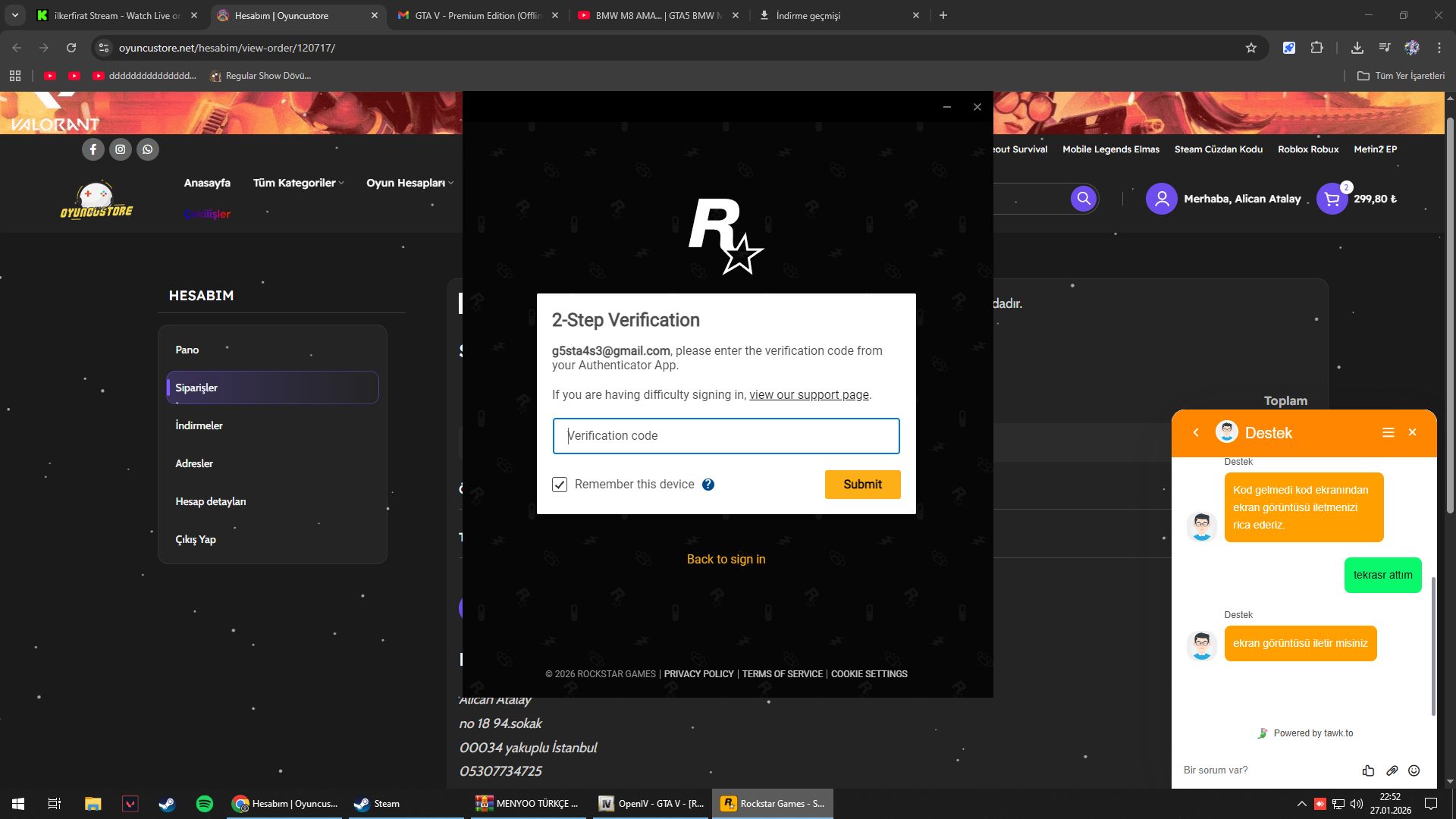
Task: Open Task View on the taskbar
Action: coord(55,804)
